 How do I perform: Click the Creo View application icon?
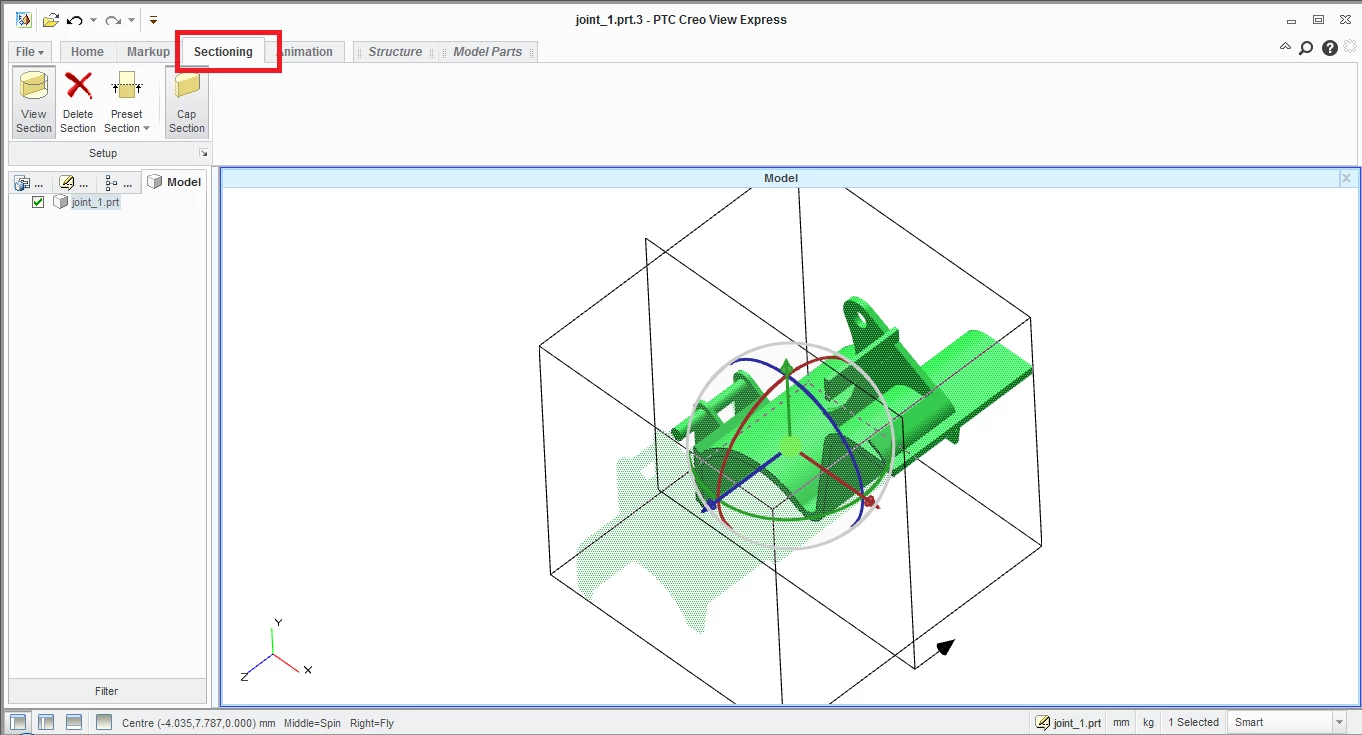pos(23,19)
